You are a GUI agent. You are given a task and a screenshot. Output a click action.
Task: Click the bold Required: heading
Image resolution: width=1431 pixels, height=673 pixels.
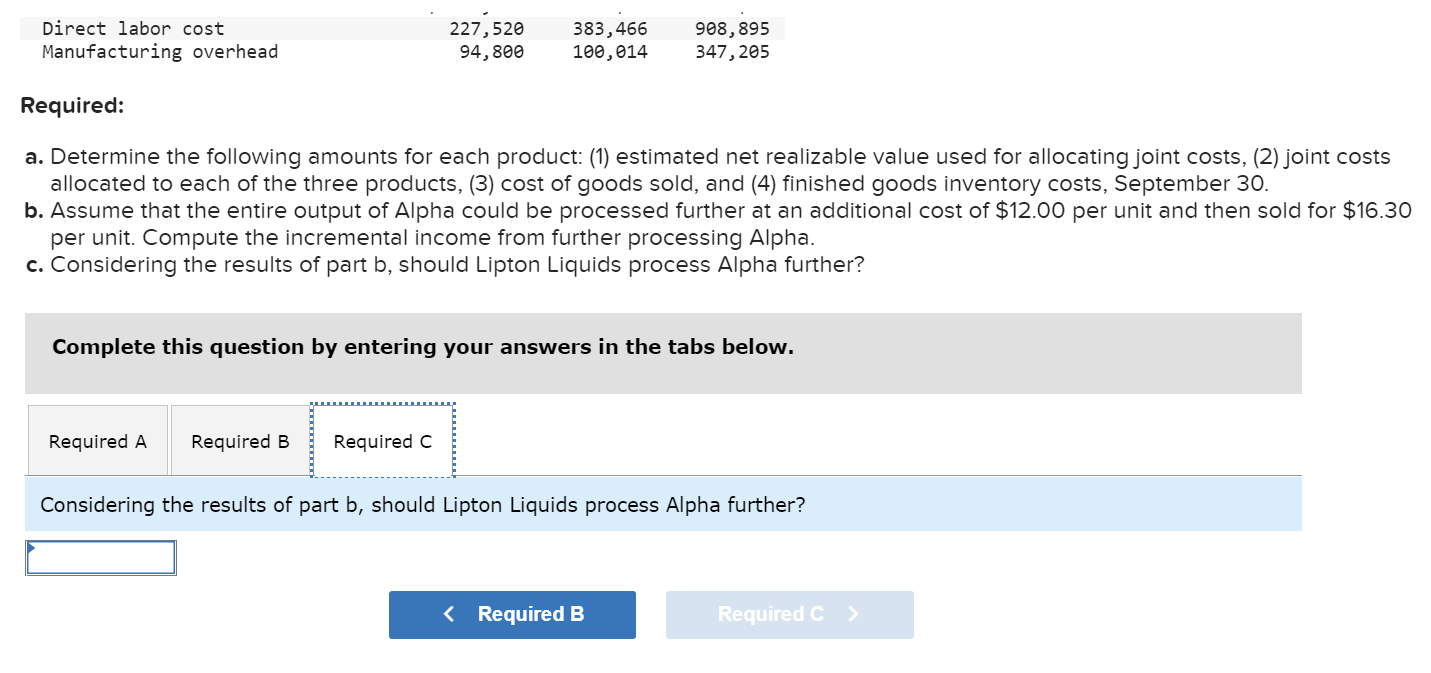tap(72, 105)
